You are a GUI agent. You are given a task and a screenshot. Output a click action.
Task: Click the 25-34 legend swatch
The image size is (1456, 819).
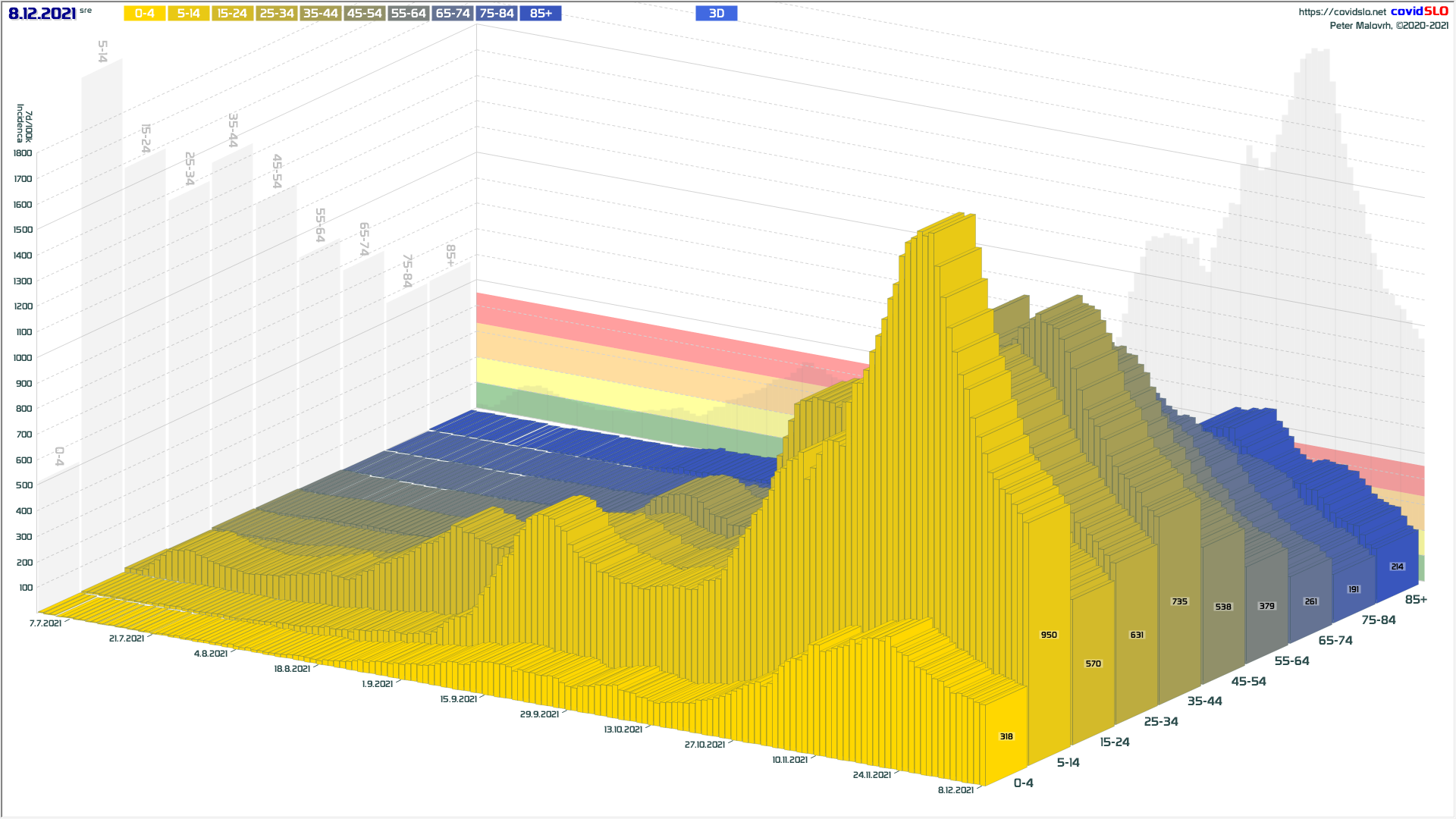[276, 14]
